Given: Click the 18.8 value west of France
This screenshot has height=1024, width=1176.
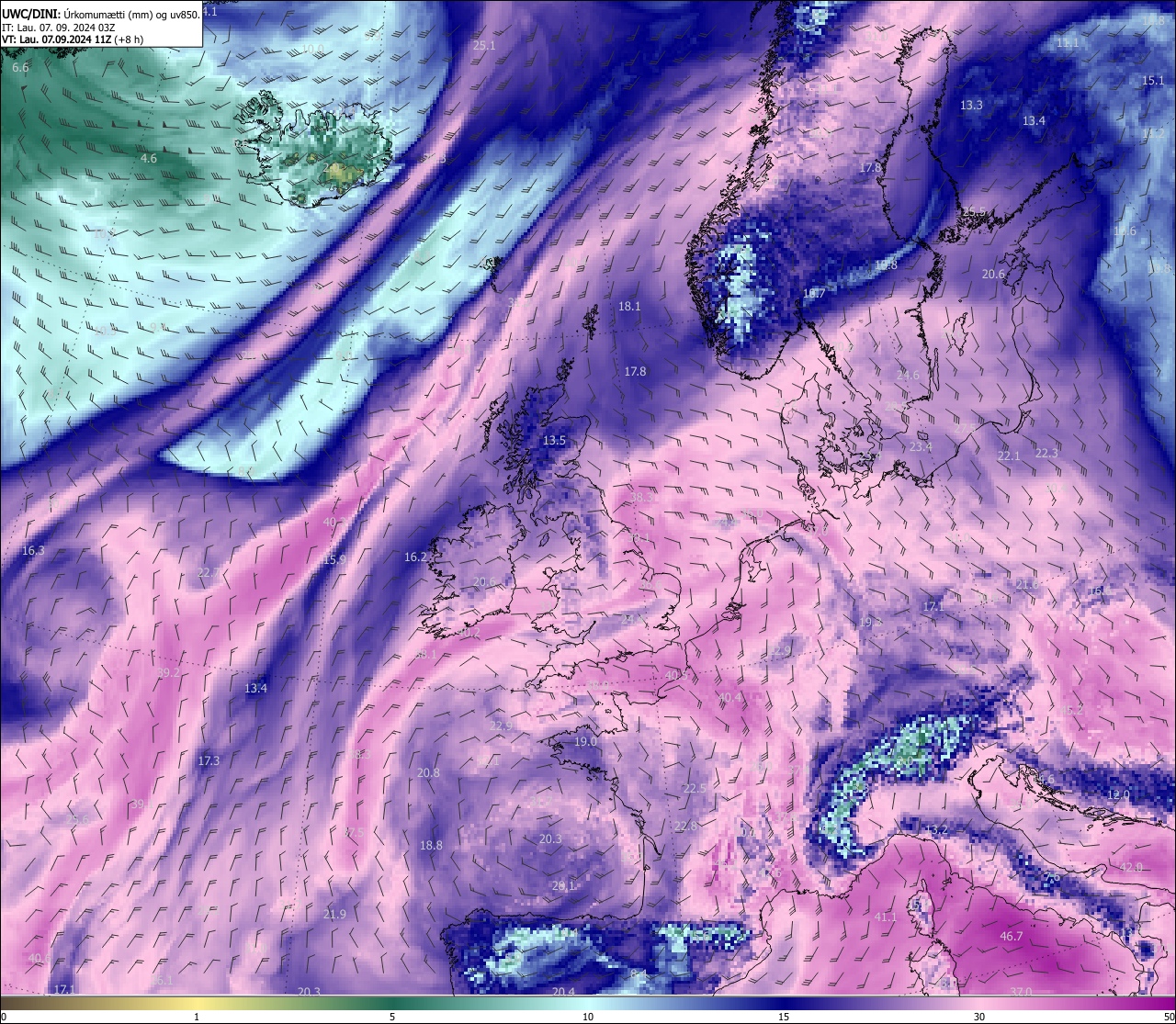Looking at the screenshot, I should click(x=431, y=845).
